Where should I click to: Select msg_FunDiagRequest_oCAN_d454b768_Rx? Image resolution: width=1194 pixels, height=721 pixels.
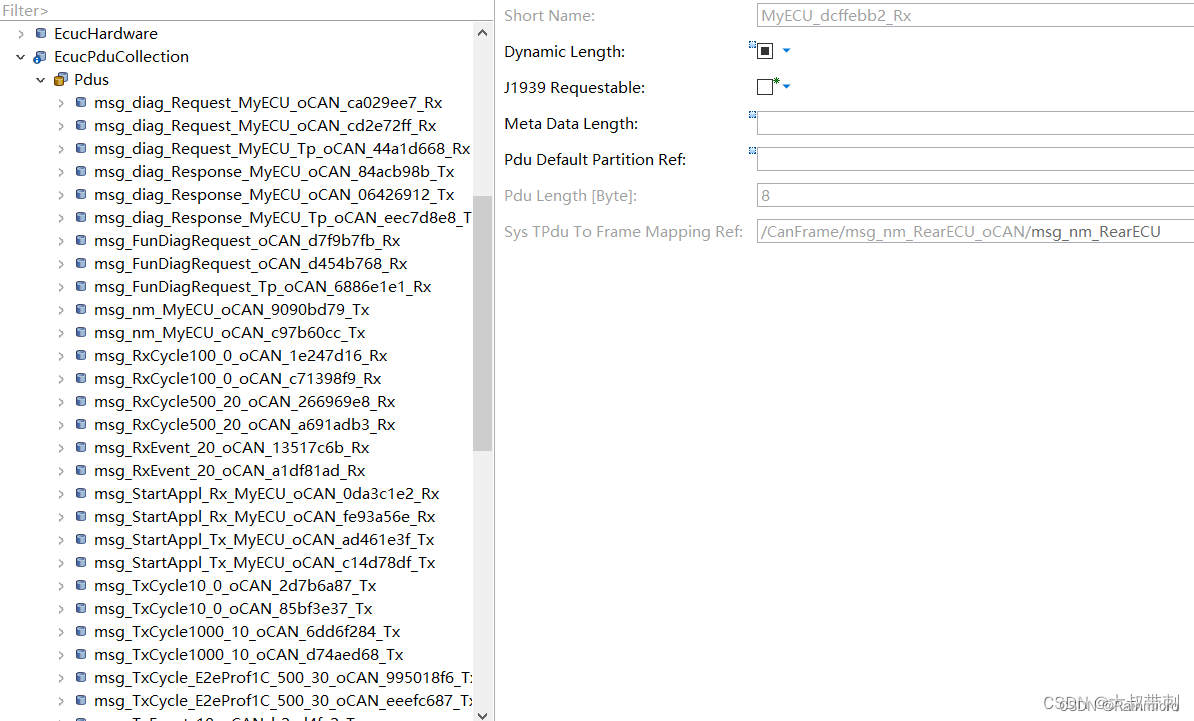point(251,263)
